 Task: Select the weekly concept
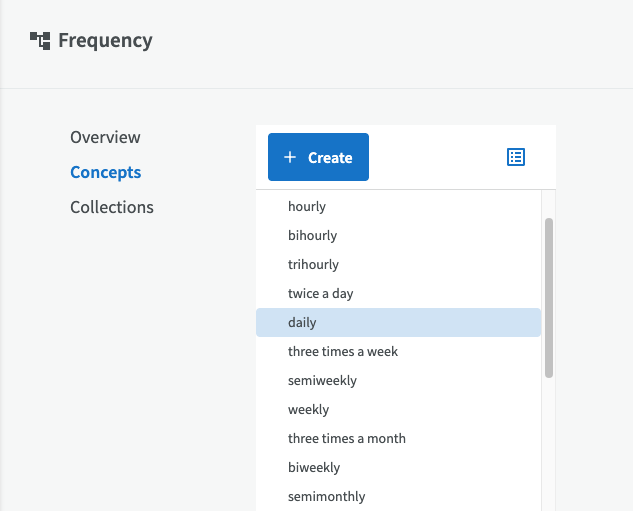click(398, 410)
